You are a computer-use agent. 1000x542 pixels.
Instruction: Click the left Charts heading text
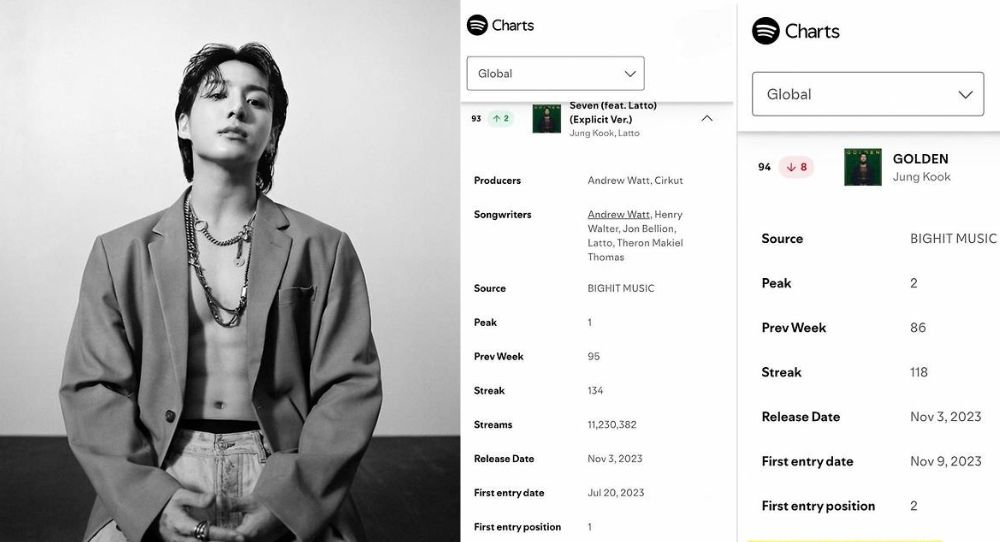click(x=513, y=26)
